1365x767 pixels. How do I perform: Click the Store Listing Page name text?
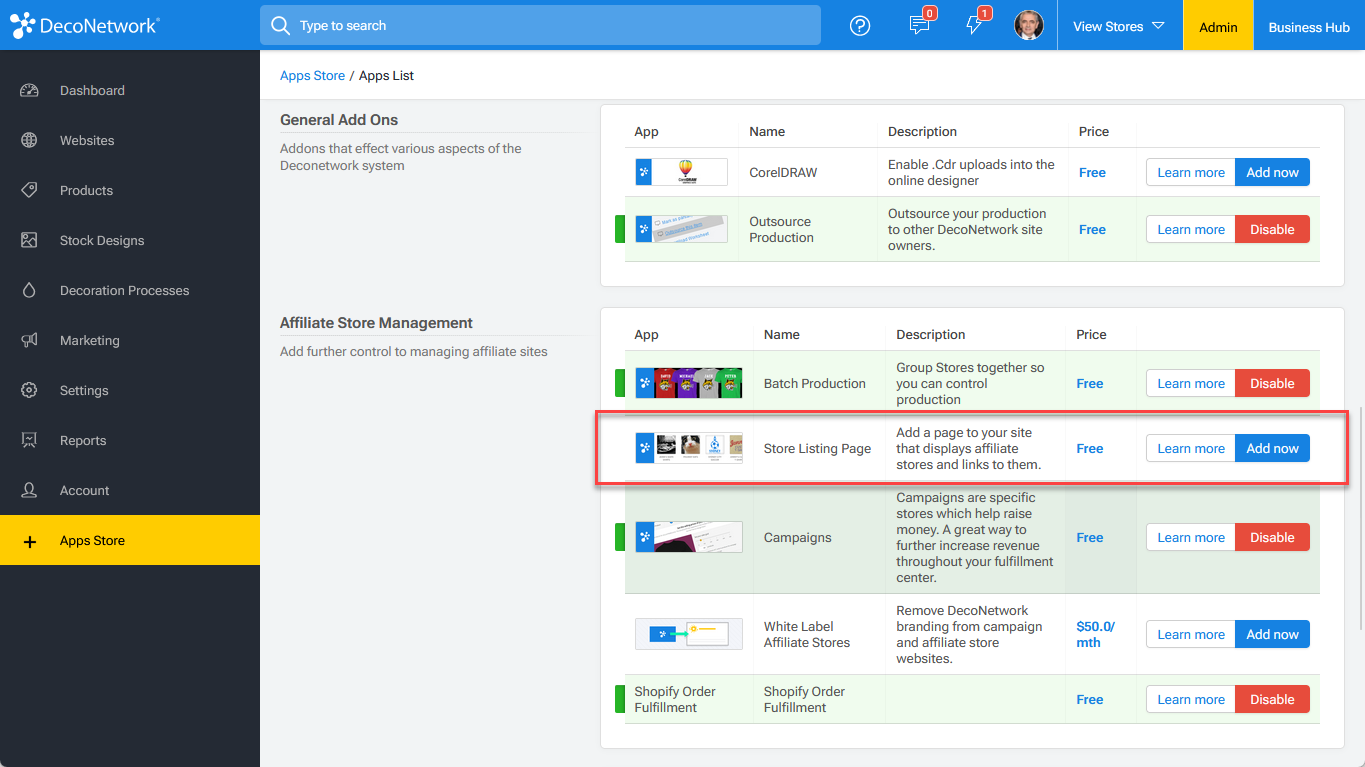click(817, 448)
